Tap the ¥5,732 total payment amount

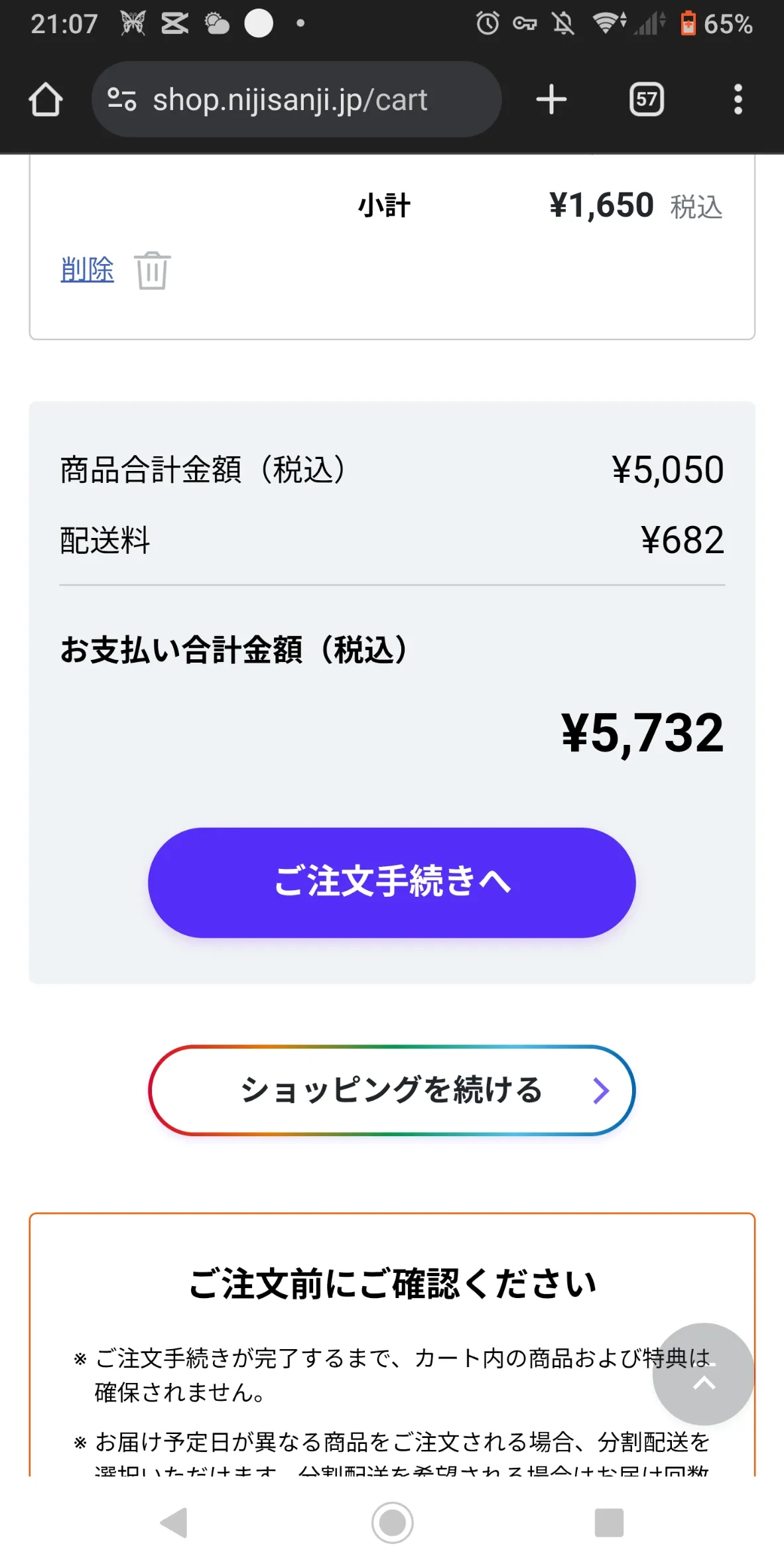642,733
